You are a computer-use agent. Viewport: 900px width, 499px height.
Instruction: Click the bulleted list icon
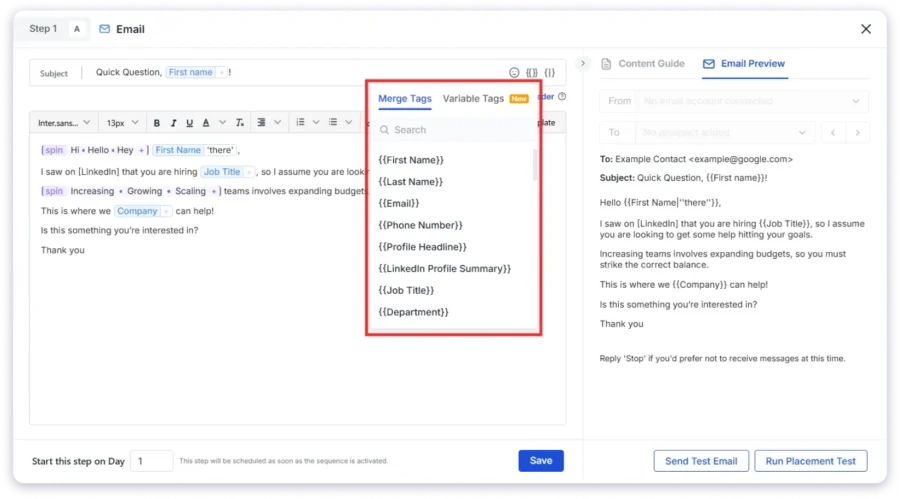333,122
